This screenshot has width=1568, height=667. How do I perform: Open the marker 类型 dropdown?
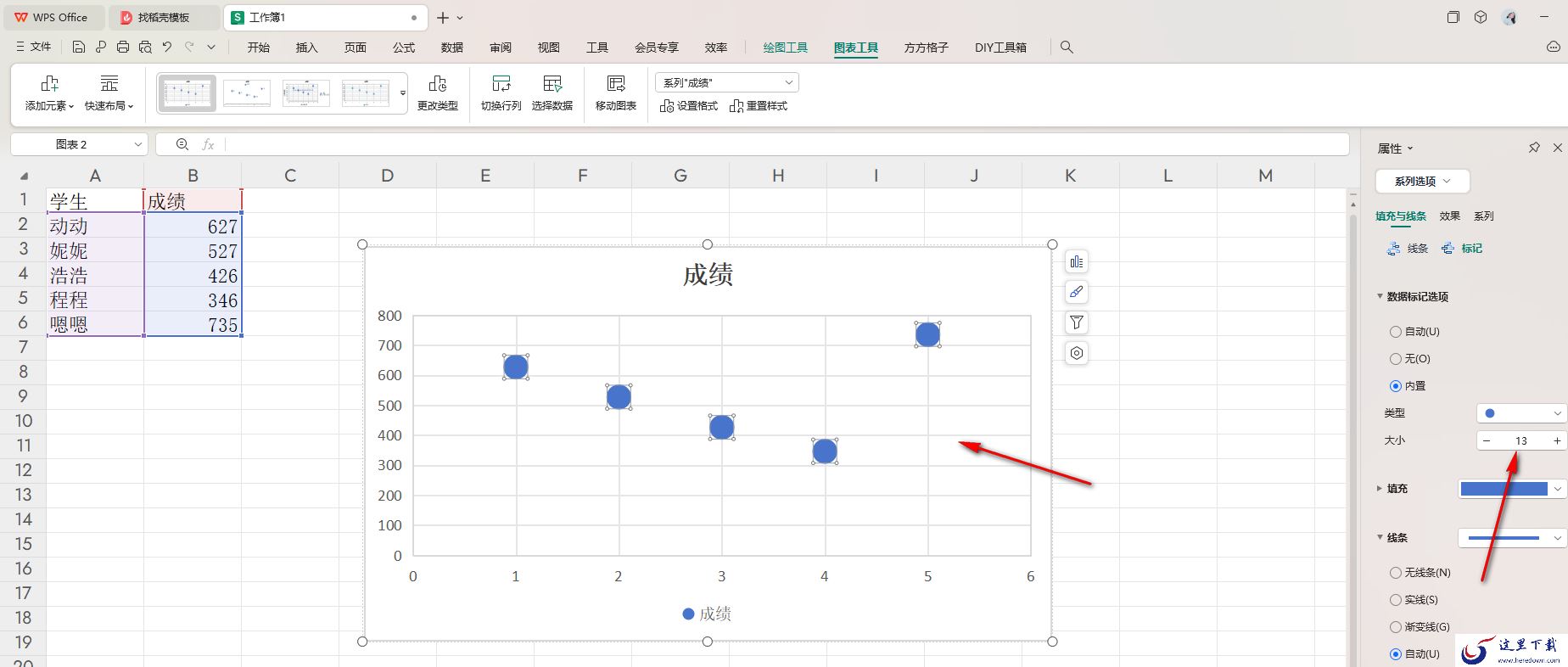pos(1521,413)
